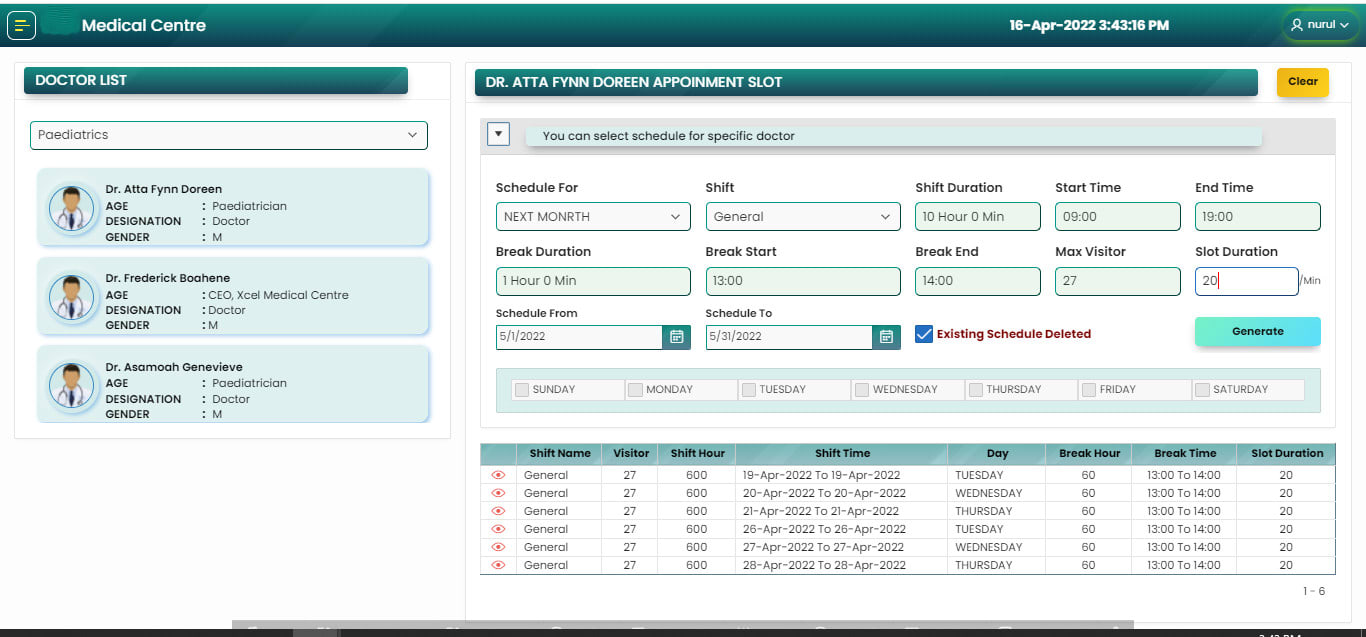Click Dr. Asamoah Genevieve's avatar
The image size is (1366, 637).
[x=71, y=386]
